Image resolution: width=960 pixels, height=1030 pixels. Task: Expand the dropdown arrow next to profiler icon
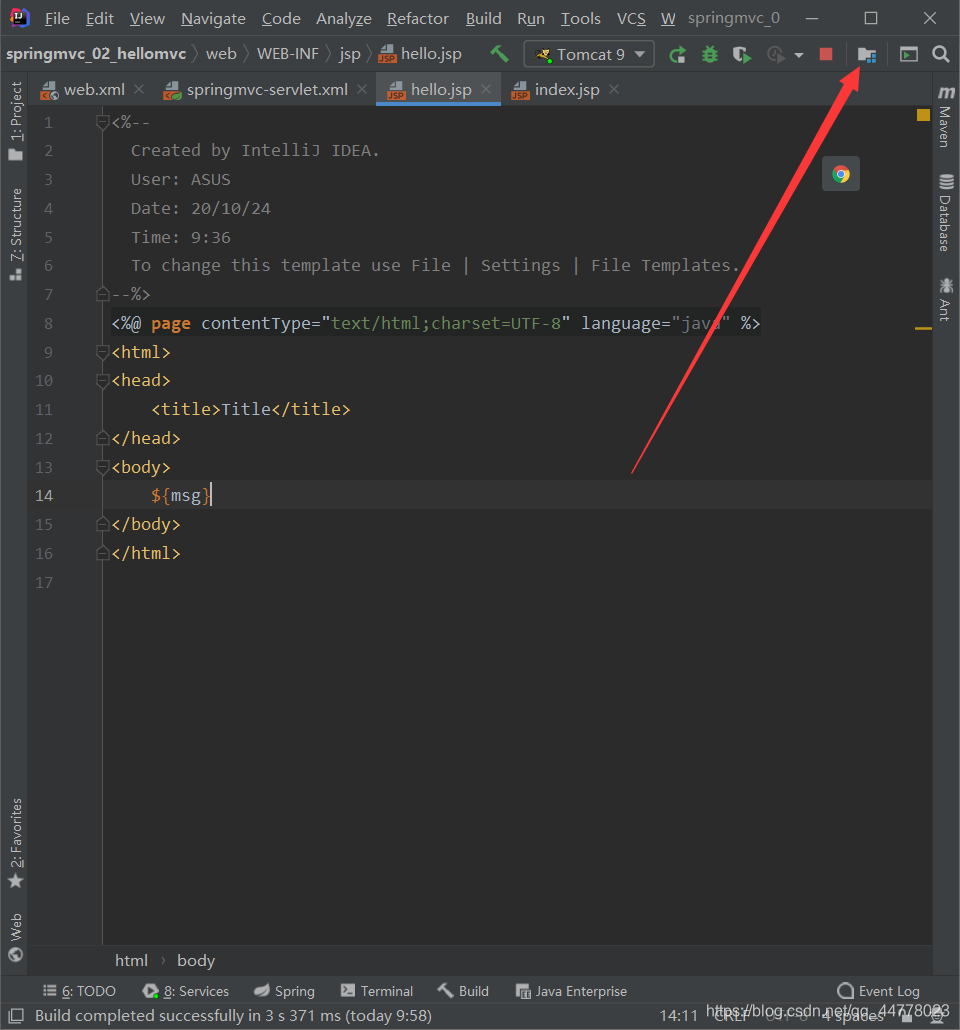point(799,55)
